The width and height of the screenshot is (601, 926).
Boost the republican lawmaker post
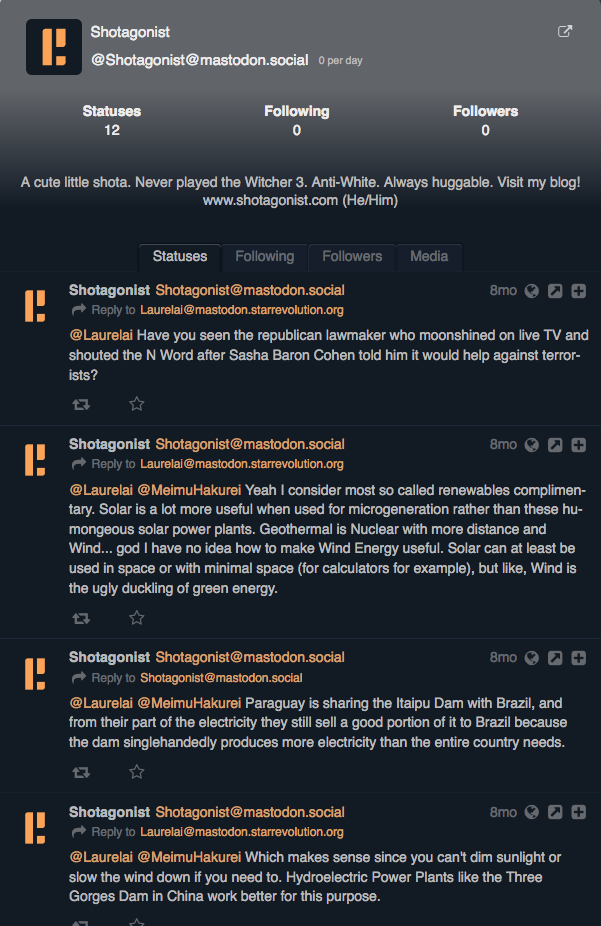[81, 405]
